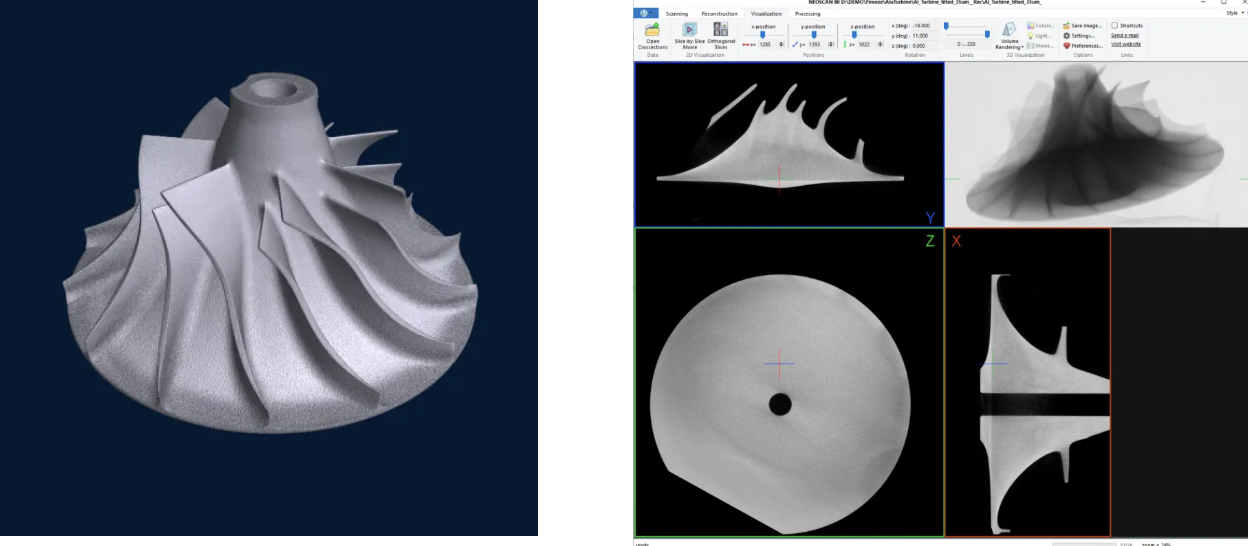This screenshot has height=546, width=1248.
Task: Click the z-position value input field
Action: [864, 45]
